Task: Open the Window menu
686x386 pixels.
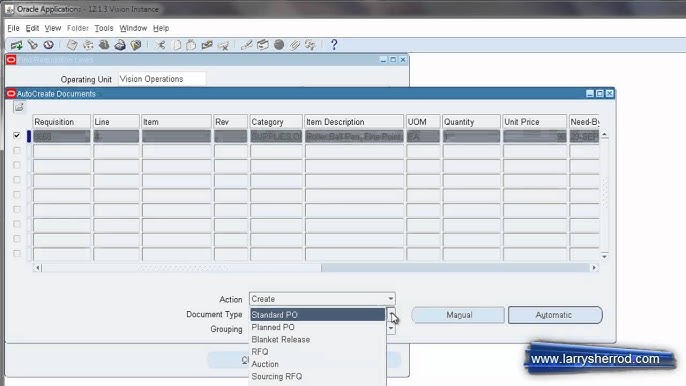Action: (133, 28)
